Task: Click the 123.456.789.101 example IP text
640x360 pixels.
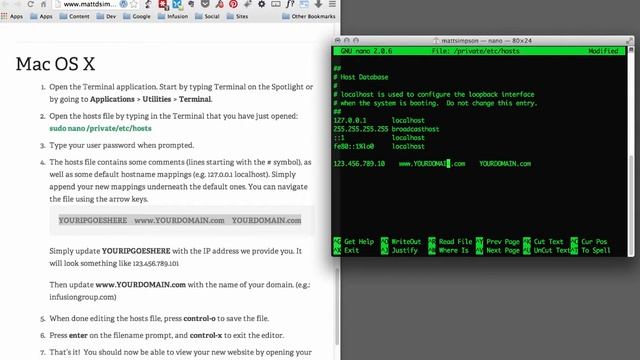Action: [156, 264]
